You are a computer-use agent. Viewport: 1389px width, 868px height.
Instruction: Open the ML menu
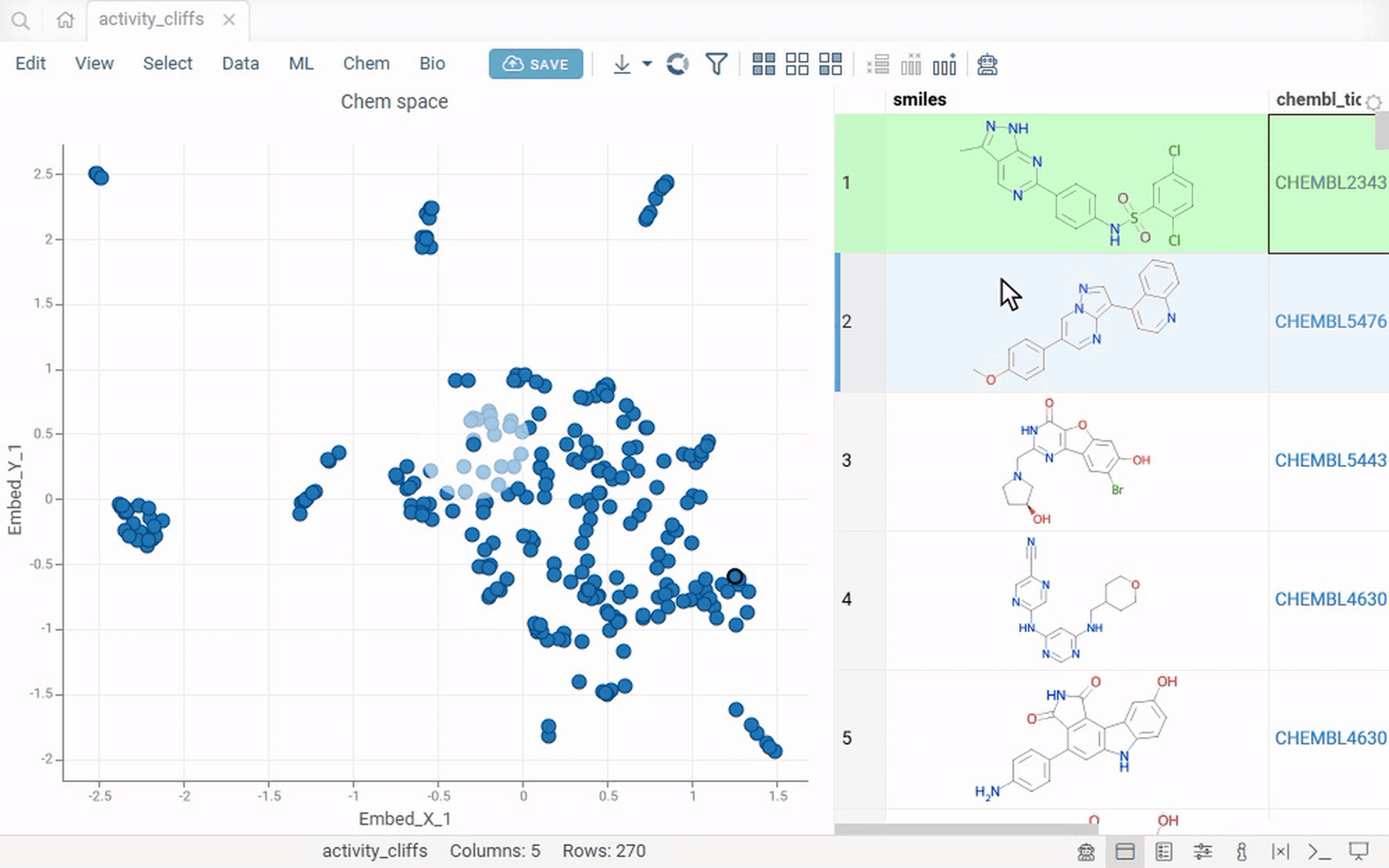(x=301, y=63)
